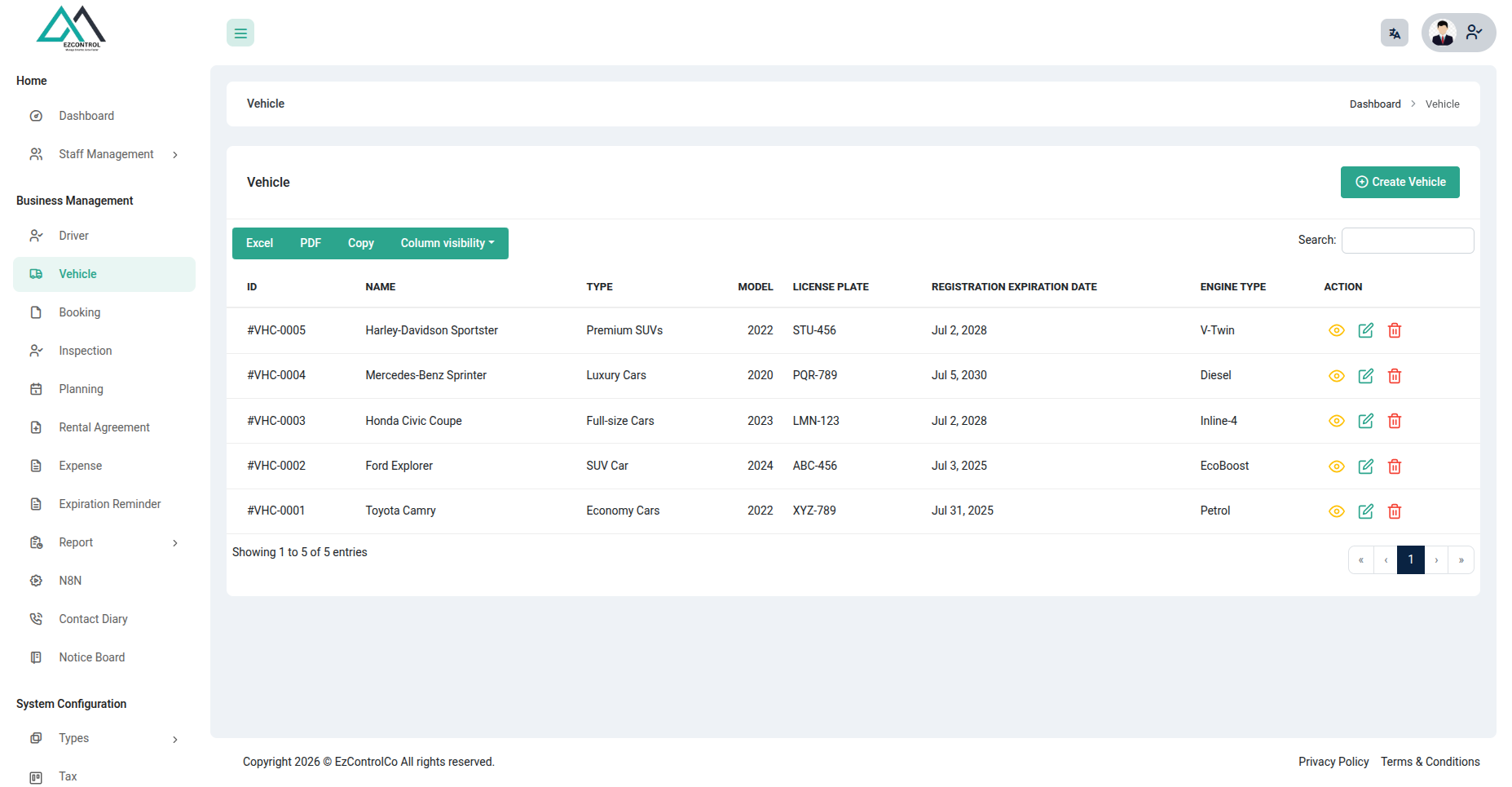
Task: Expand the Types submenu
Action: [x=104, y=738]
